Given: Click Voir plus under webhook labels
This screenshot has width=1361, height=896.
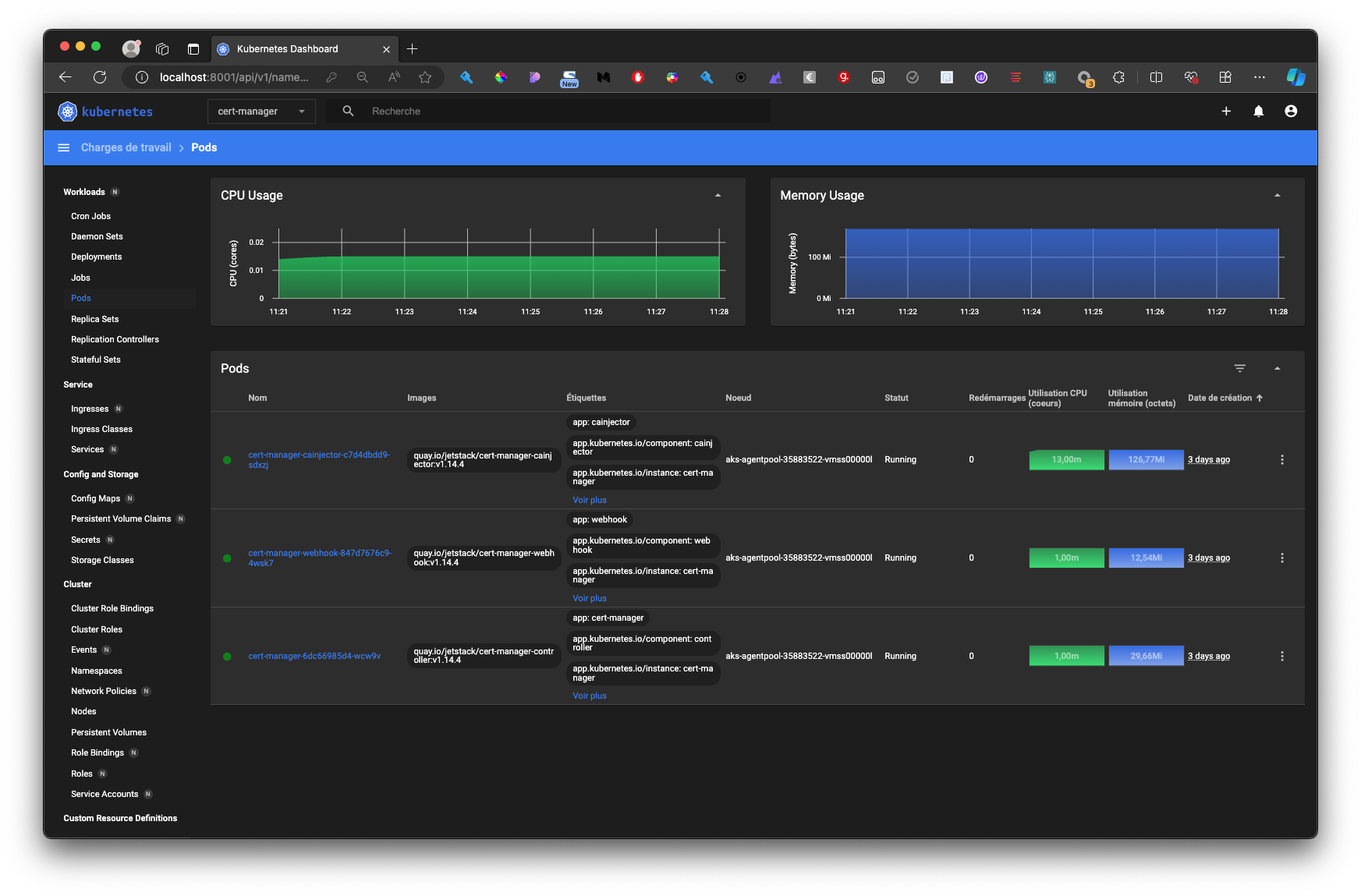Looking at the screenshot, I should [x=589, y=599].
